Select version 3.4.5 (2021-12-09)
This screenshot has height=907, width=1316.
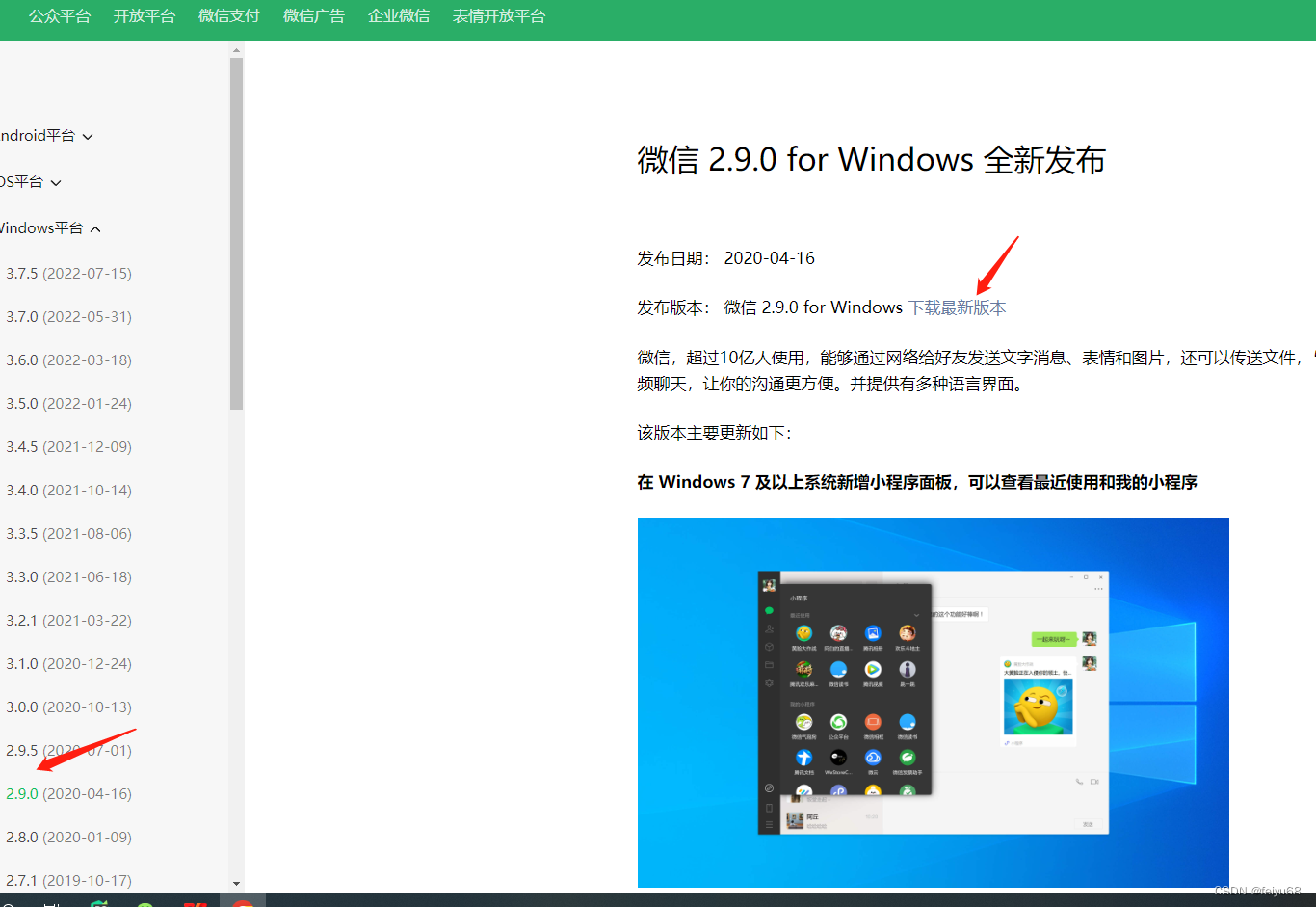click(68, 447)
